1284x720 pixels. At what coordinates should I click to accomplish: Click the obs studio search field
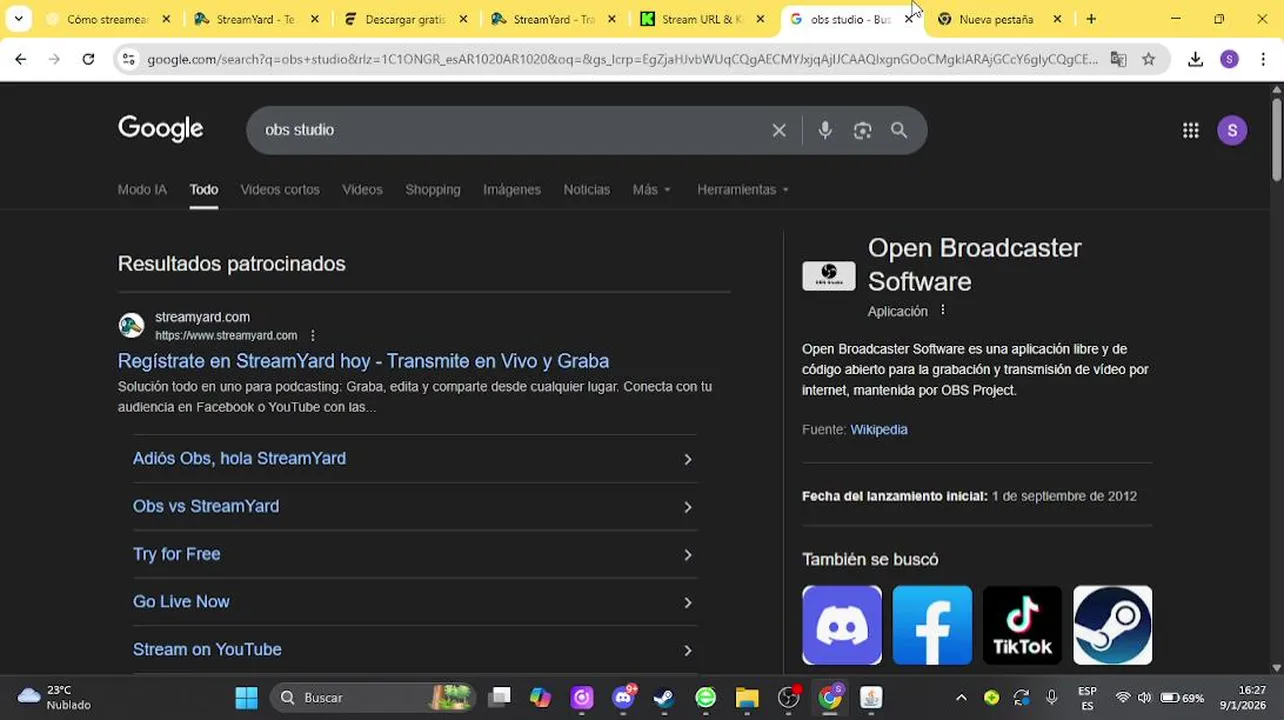510,130
